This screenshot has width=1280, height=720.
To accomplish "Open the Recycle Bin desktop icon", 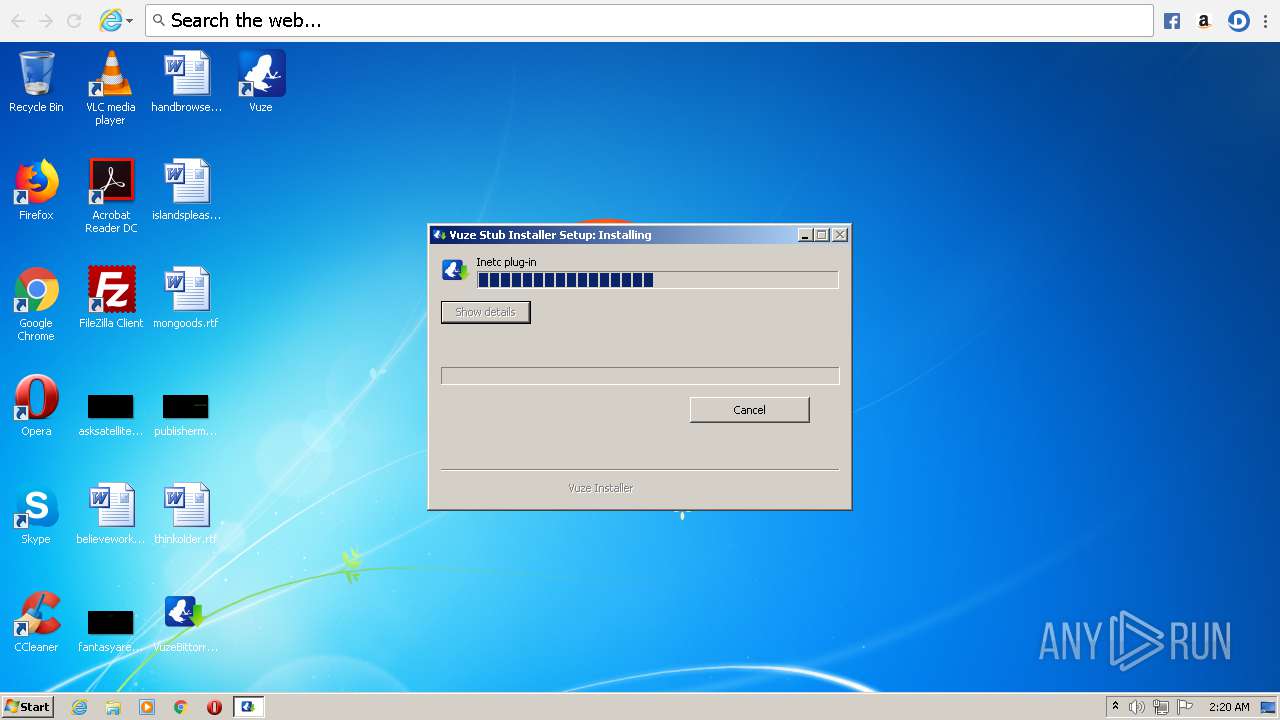I will tap(36, 82).
